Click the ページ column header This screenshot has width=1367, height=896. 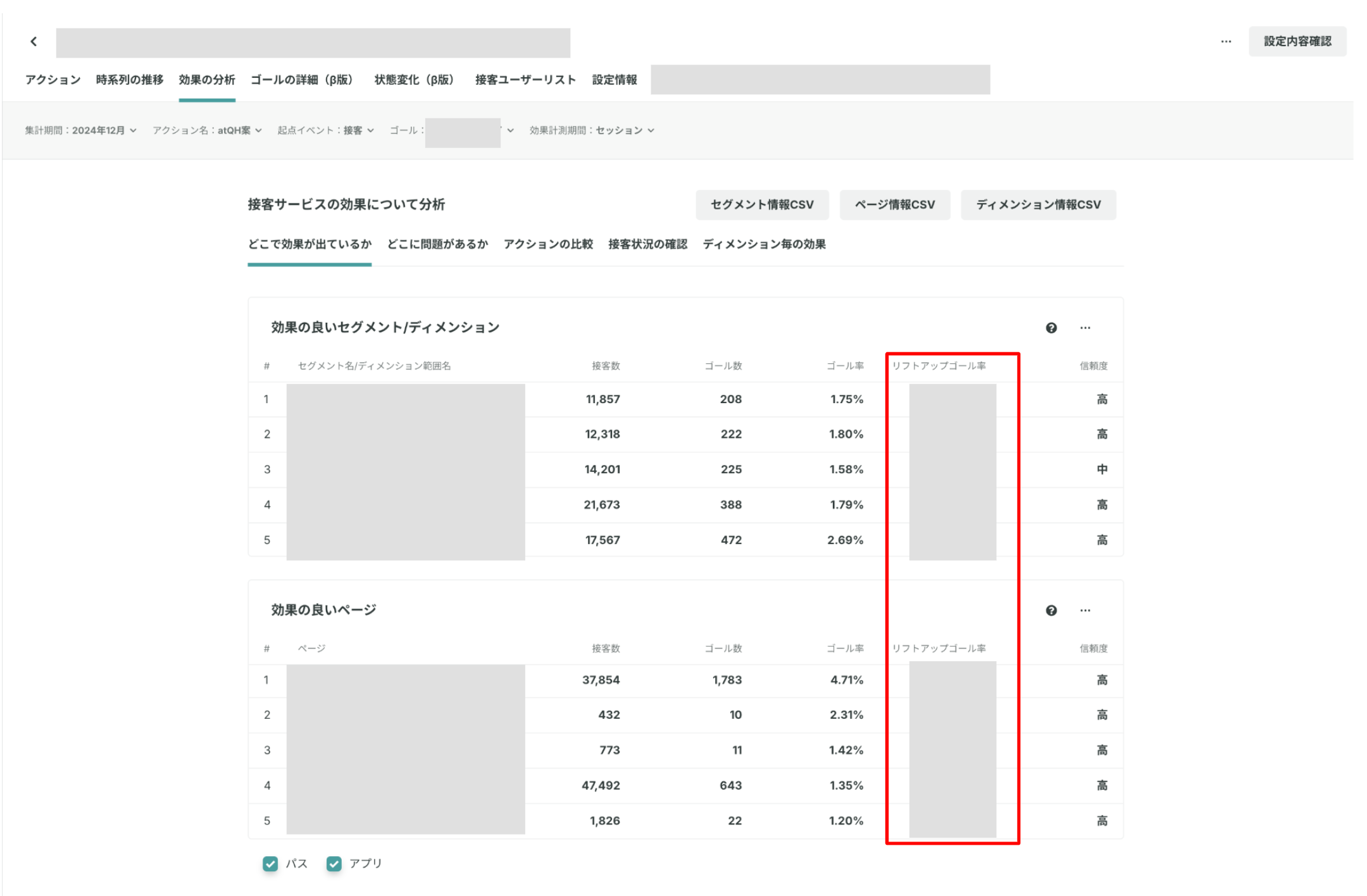tap(311, 649)
